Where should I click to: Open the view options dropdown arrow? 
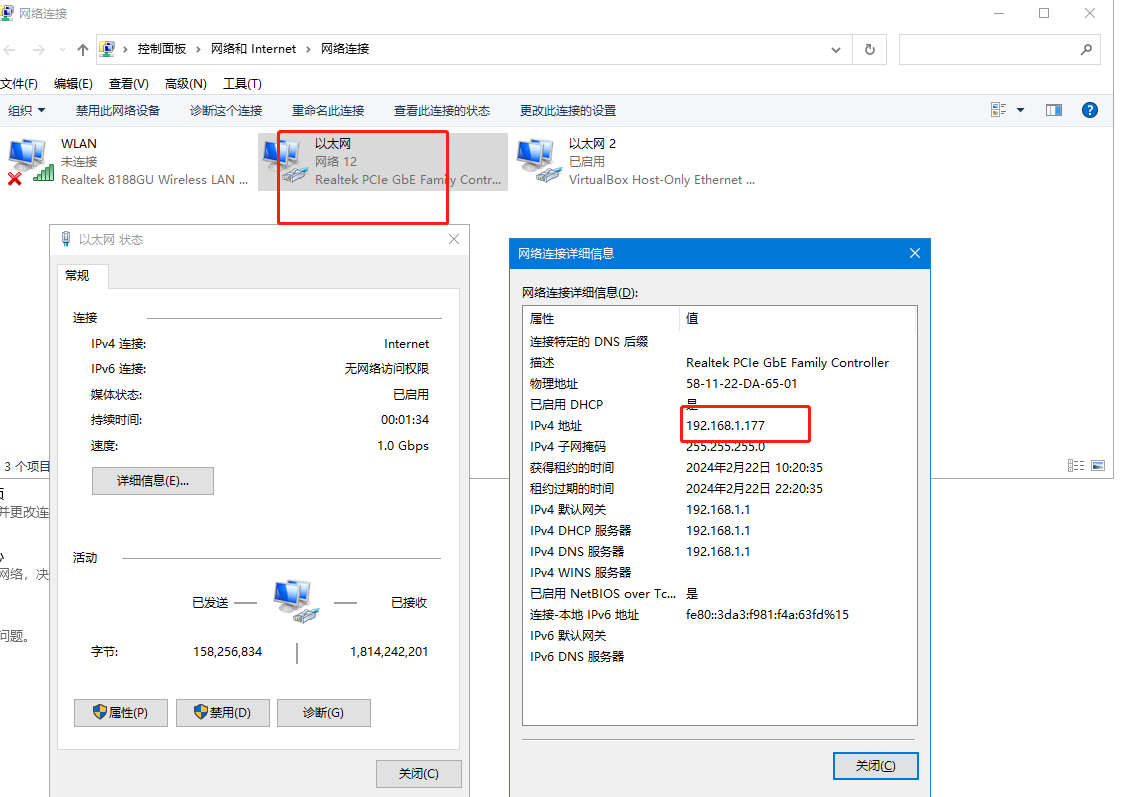tap(1020, 110)
